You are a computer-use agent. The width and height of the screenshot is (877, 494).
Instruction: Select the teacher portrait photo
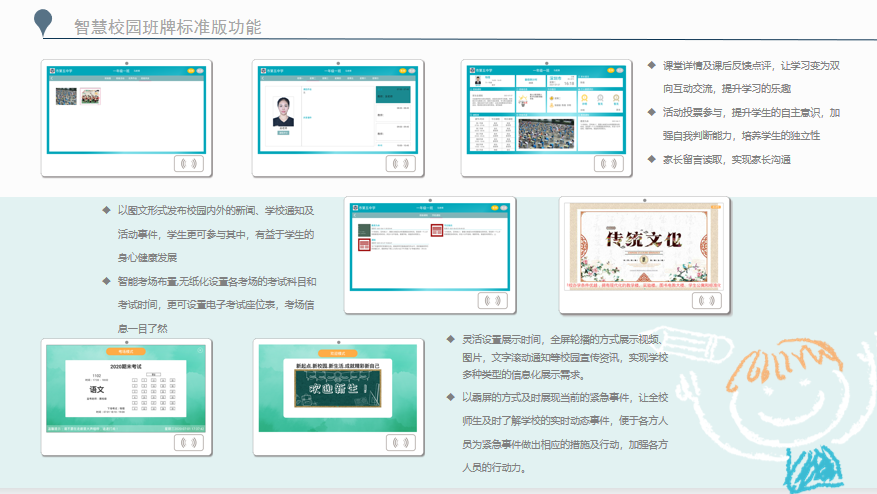pos(284,110)
